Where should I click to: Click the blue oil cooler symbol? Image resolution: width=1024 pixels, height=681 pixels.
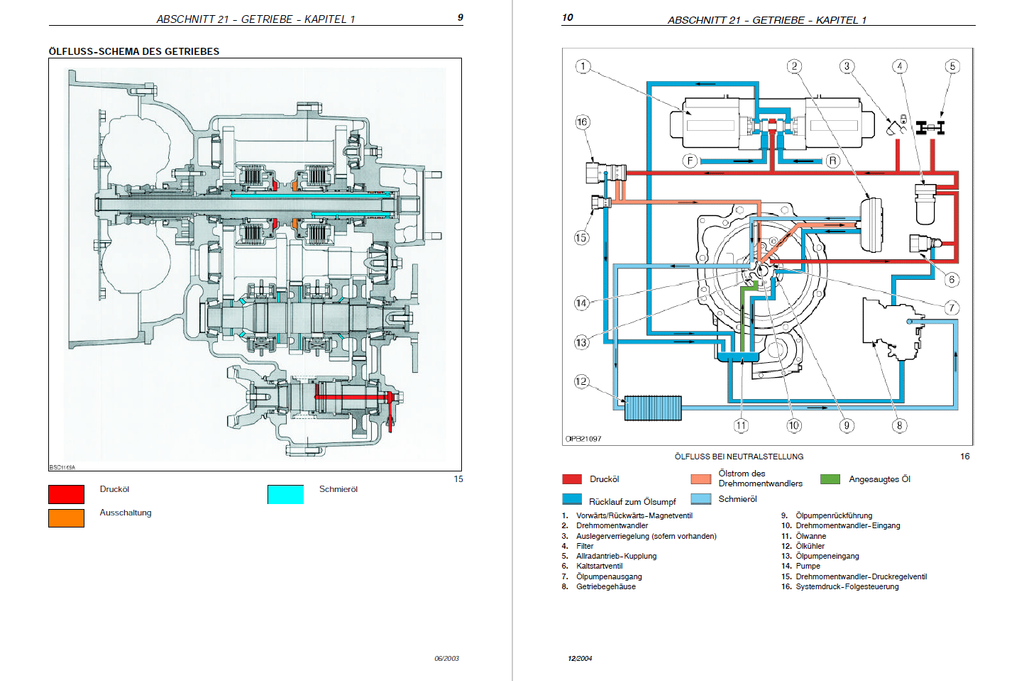coord(652,408)
